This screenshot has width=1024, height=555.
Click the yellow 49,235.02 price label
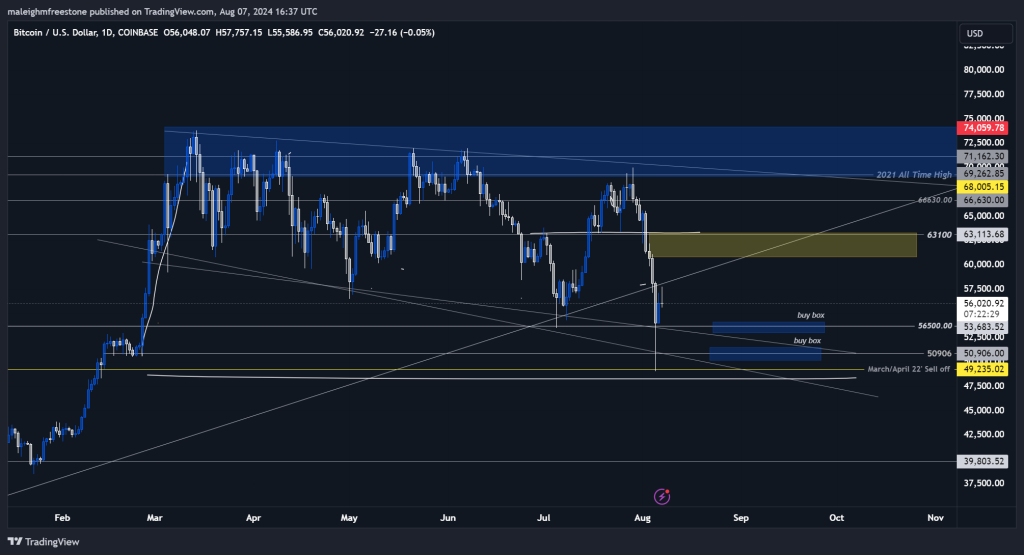tap(982, 369)
